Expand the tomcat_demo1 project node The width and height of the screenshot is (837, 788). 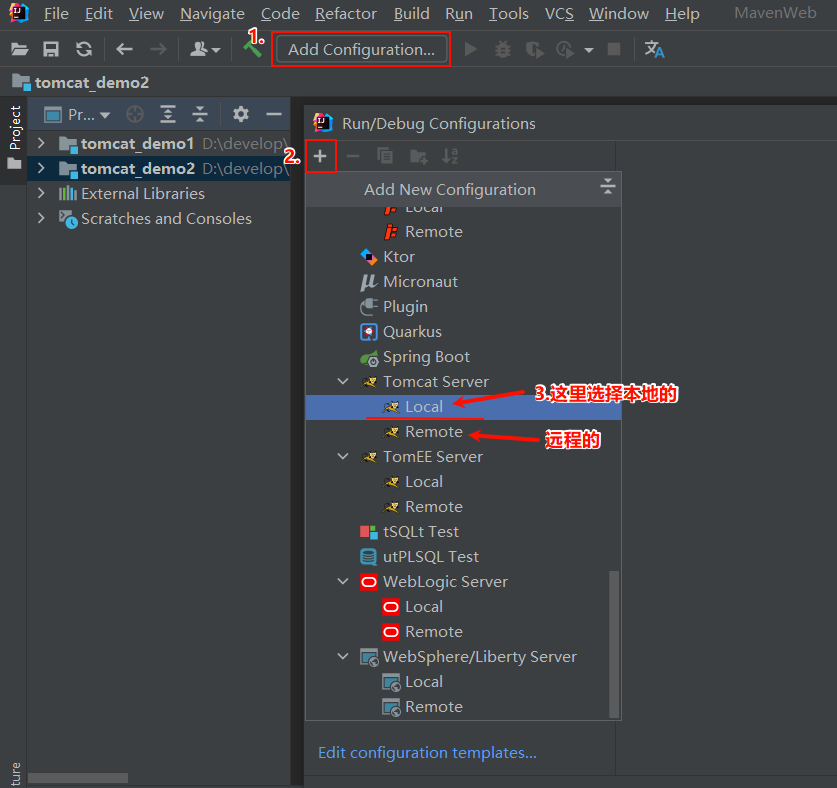point(41,143)
